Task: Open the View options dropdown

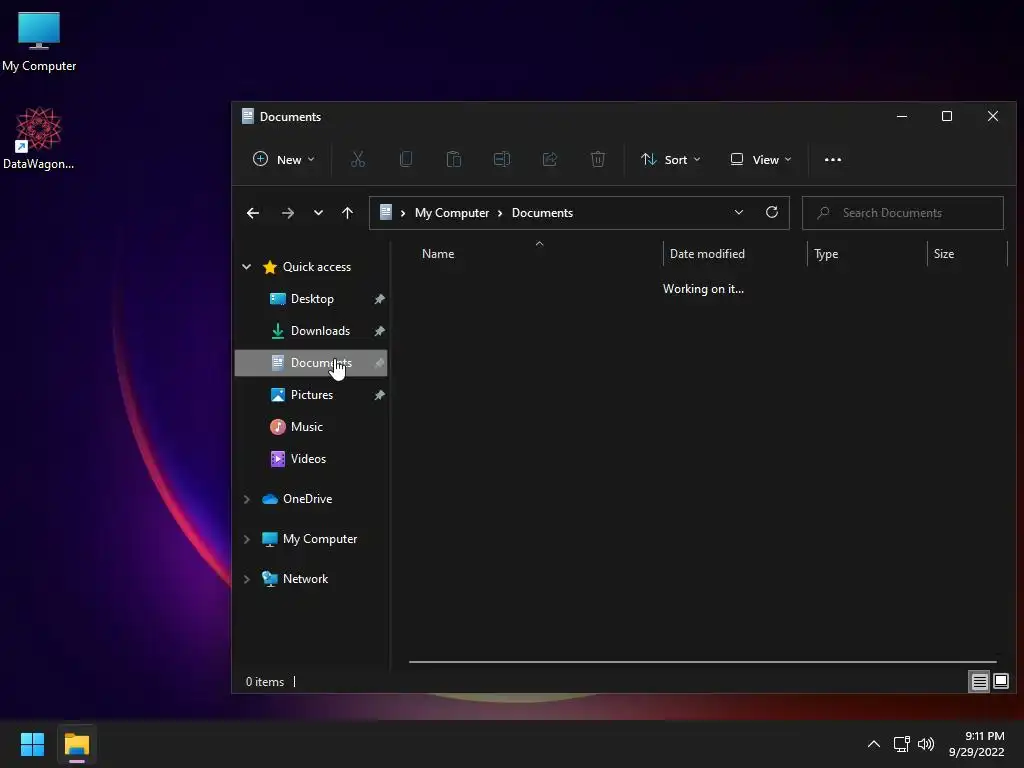Action: click(761, 159)
